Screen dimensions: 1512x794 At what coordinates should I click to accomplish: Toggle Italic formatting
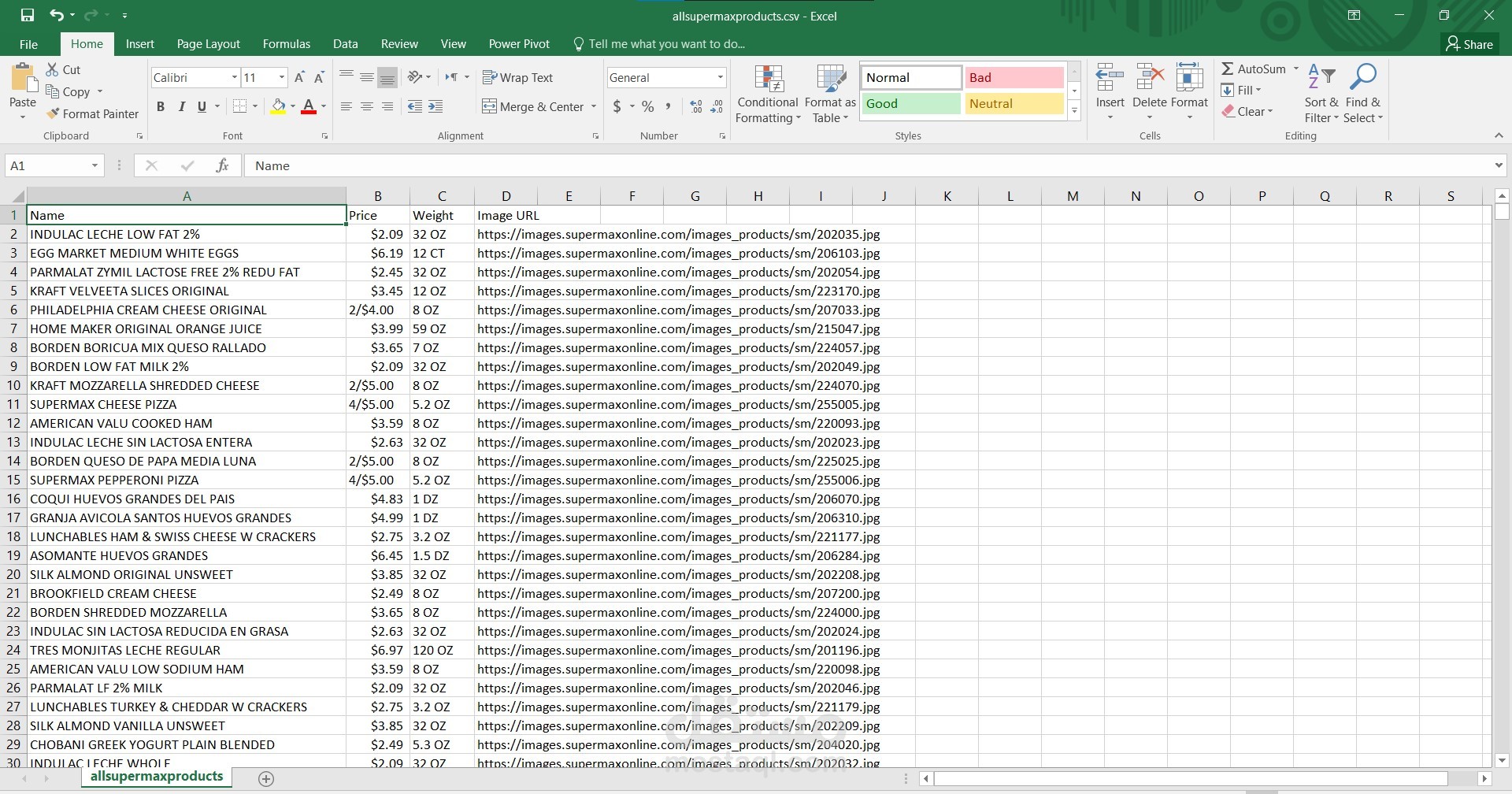coord(182,106)
